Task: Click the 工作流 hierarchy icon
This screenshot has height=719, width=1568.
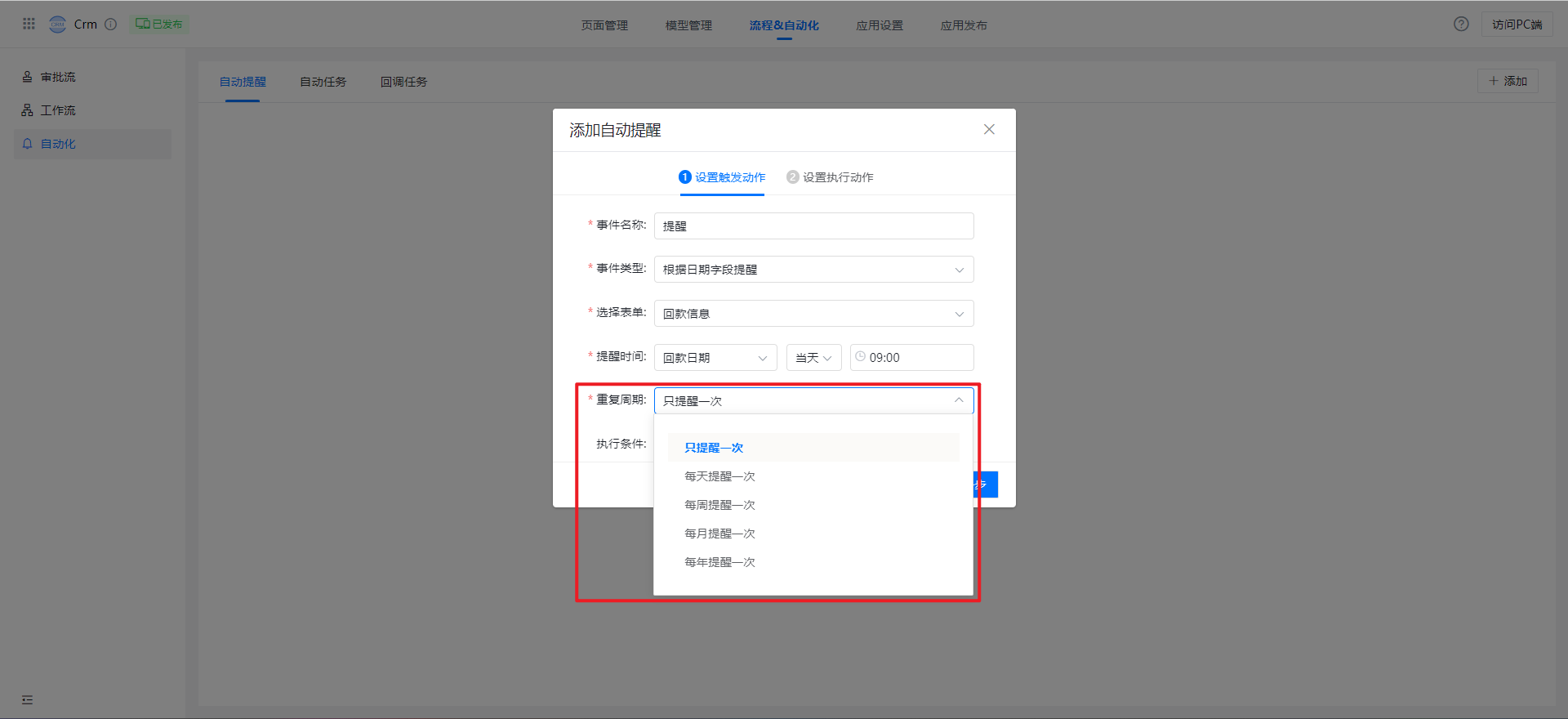Action: 27,110
